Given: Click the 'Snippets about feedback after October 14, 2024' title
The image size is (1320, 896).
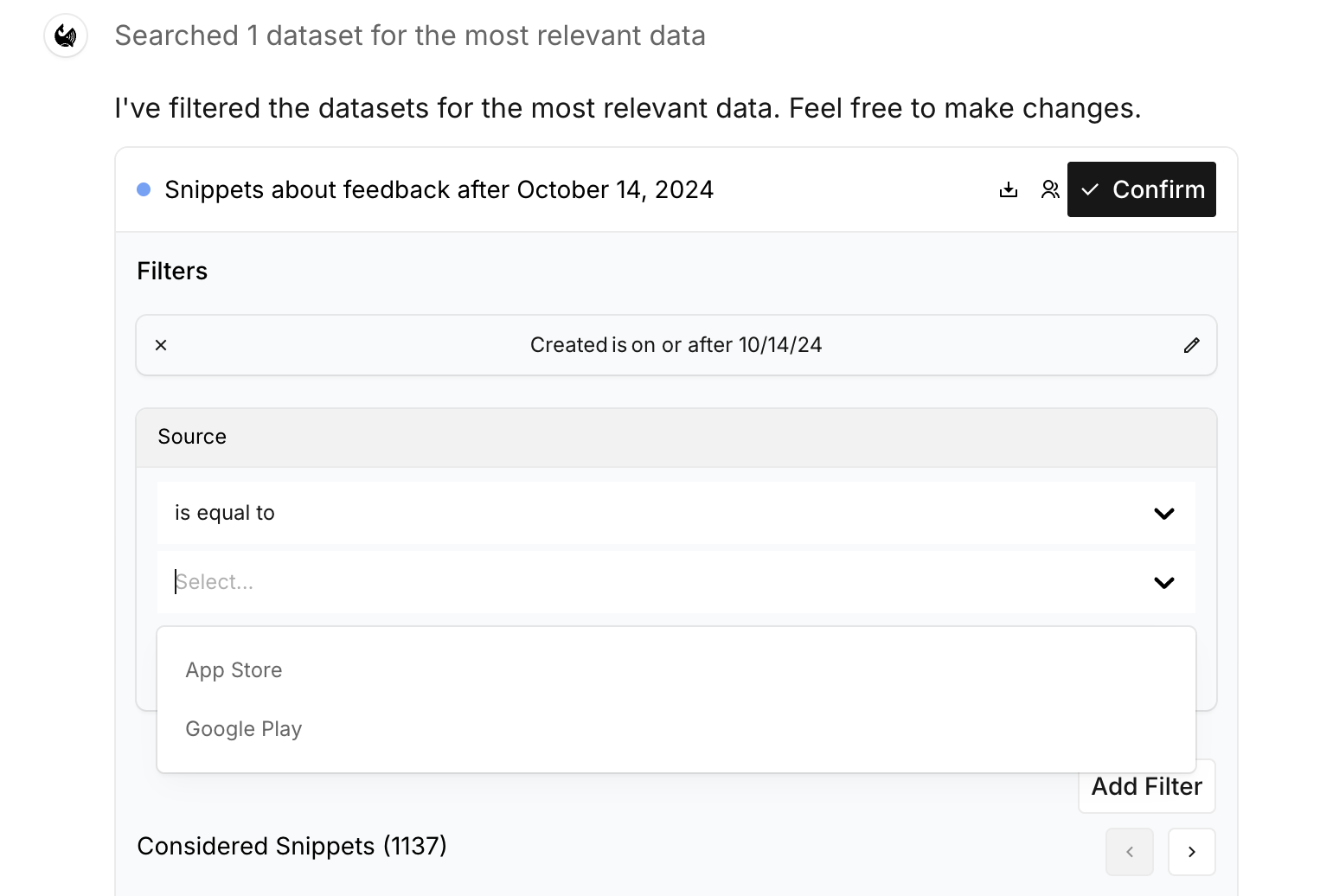Looking at the screenshot, I should coord(439,189).
